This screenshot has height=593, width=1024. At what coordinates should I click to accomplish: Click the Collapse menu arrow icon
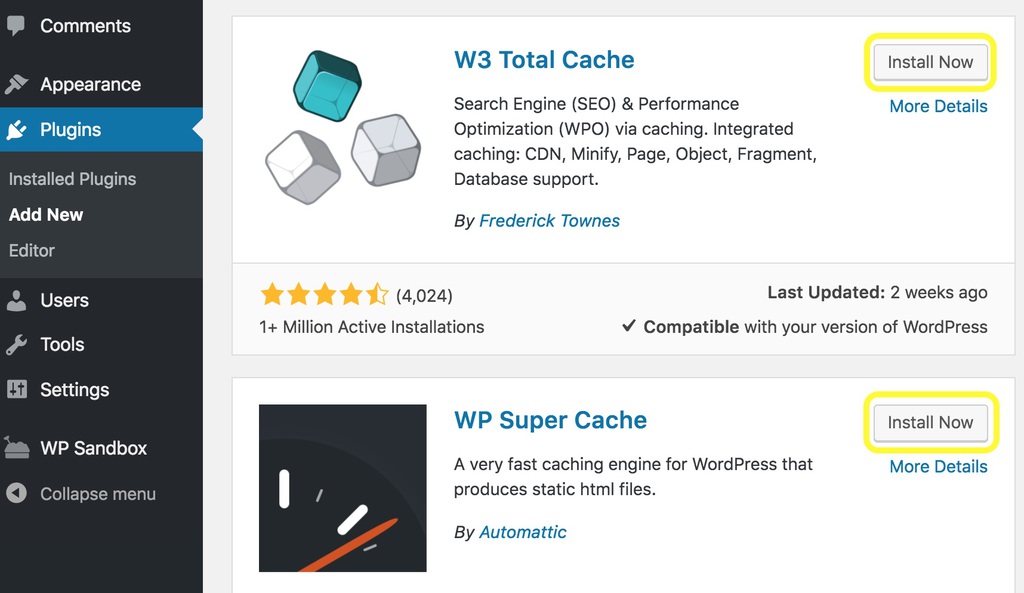pyautogui.click(x=16, y=493)
